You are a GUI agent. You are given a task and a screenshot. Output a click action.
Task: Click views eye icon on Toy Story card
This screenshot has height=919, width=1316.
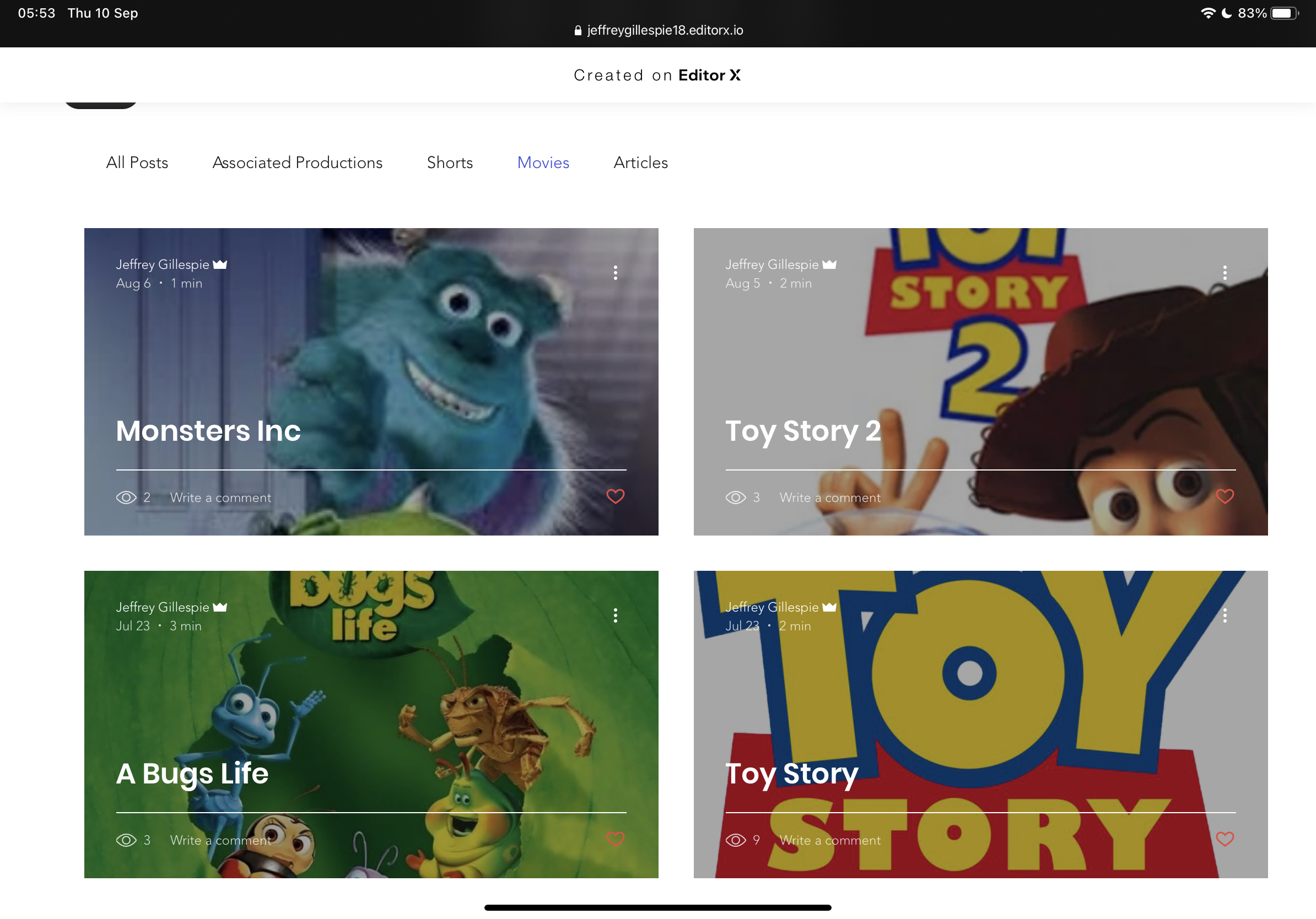click(x=735, y=840)
